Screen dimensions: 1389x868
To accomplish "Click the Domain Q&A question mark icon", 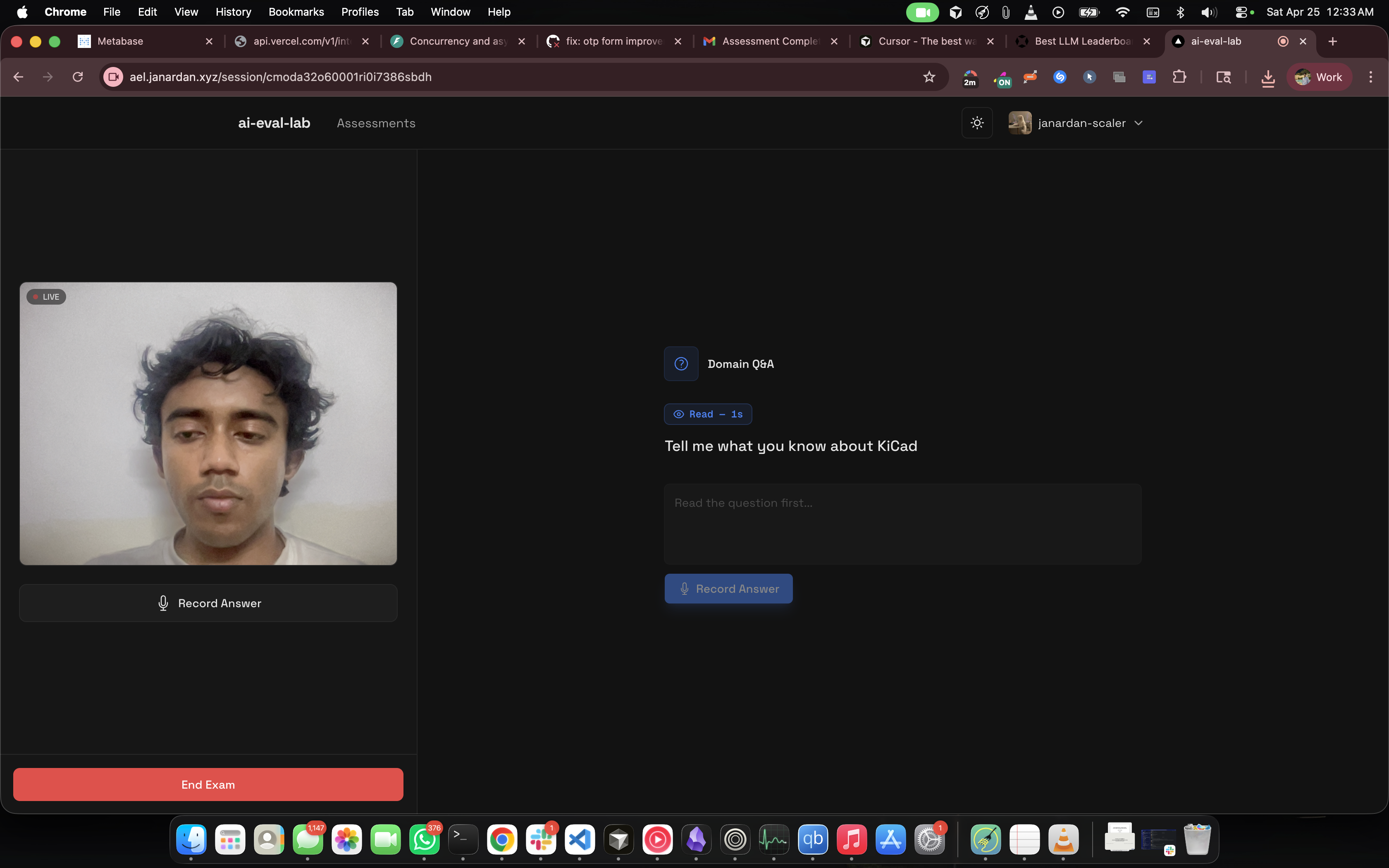I will 681,364.
